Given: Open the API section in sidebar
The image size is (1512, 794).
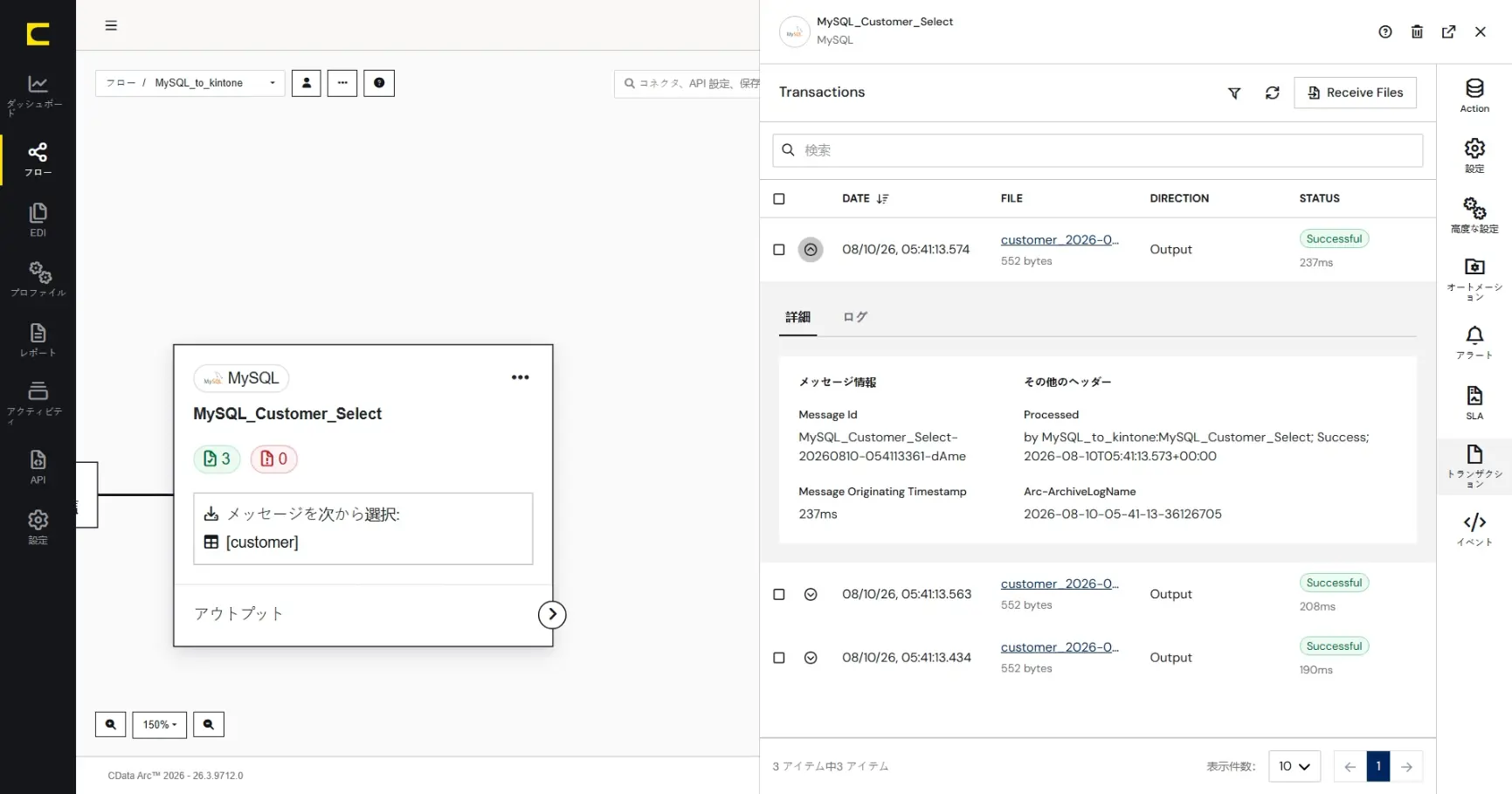Looking at the screenshot, I should coord(38,466).
